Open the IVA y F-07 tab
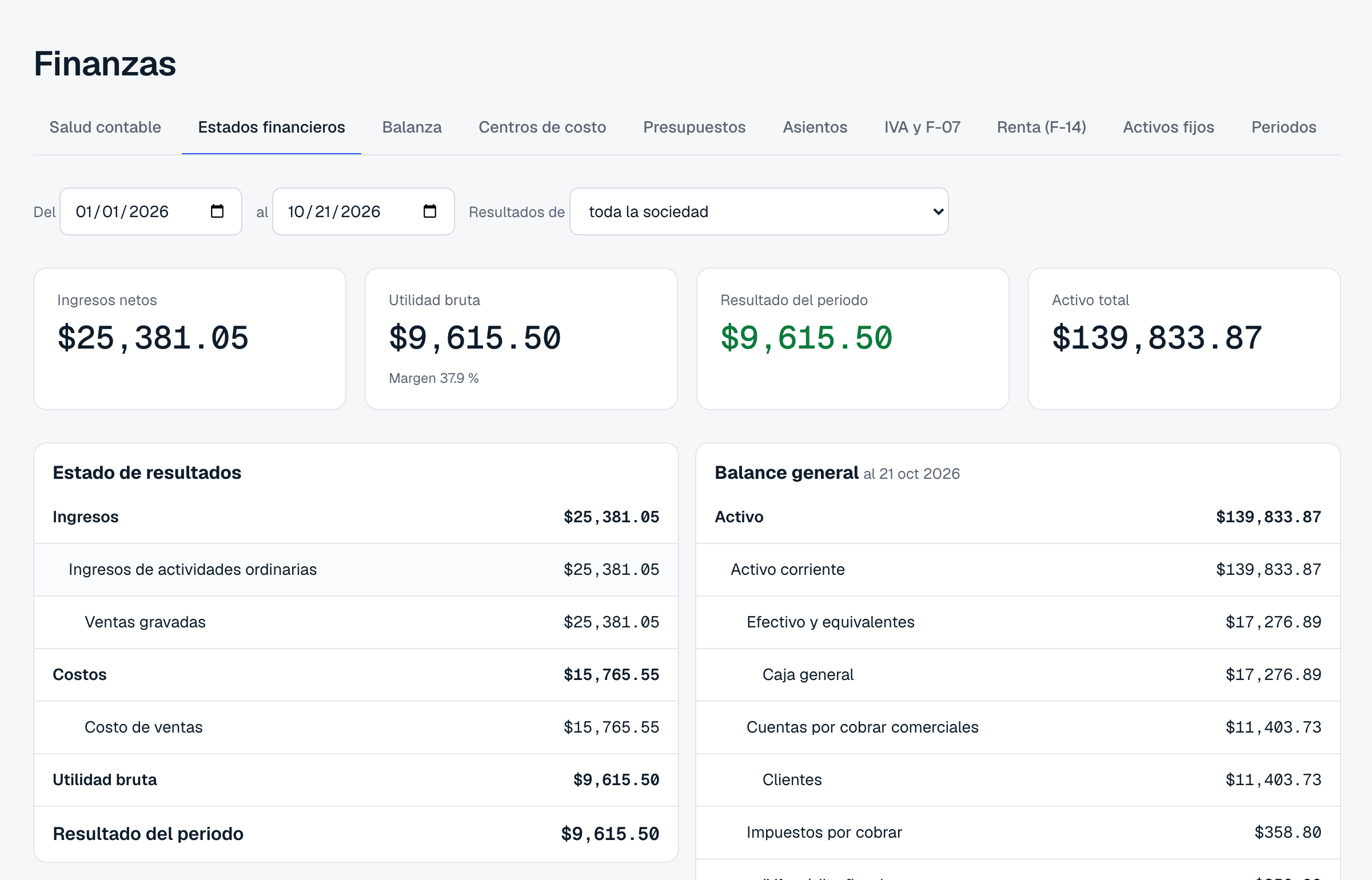 (x=922, y=127)
